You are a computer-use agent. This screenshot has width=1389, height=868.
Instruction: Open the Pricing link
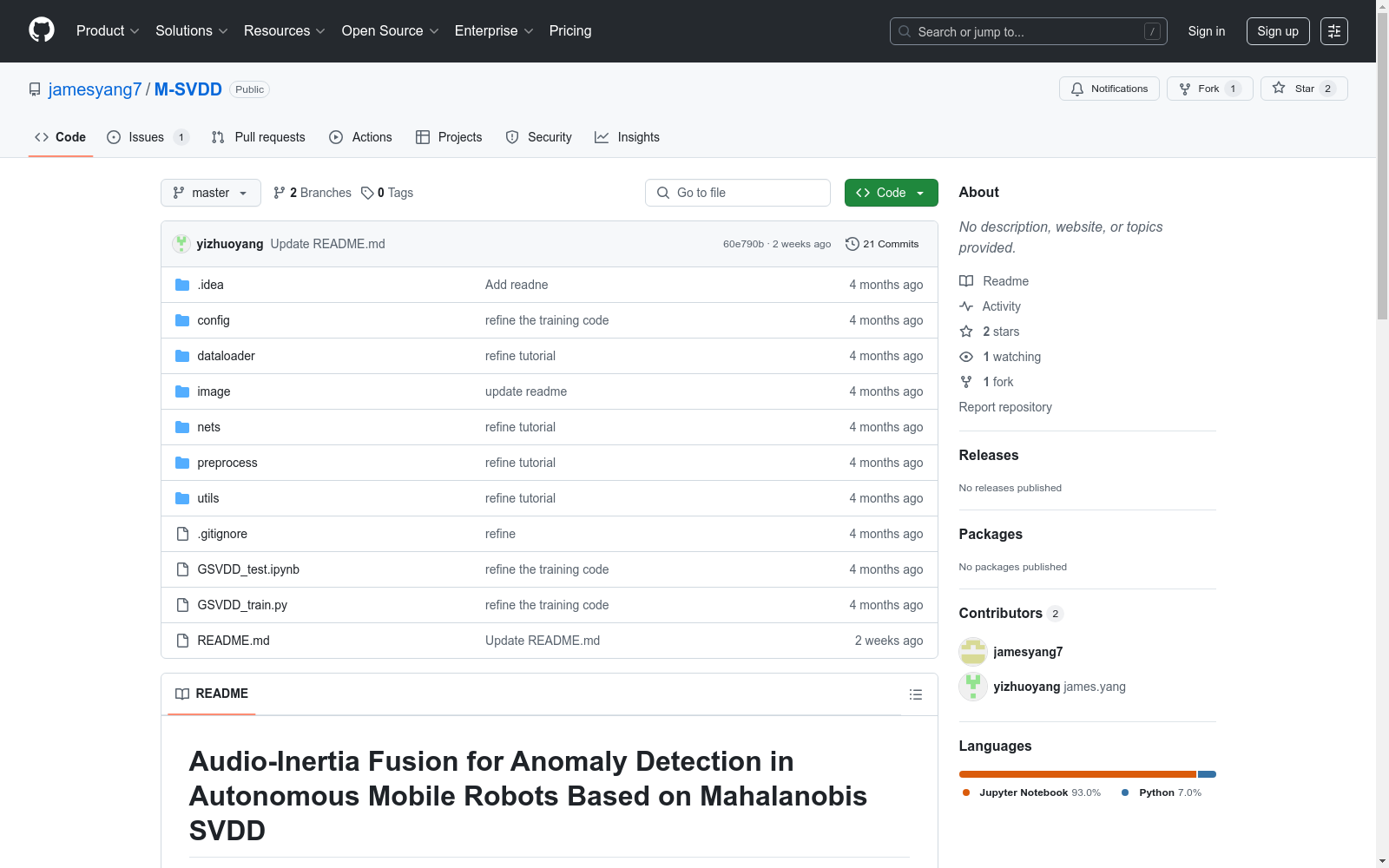tap(570, 30)
